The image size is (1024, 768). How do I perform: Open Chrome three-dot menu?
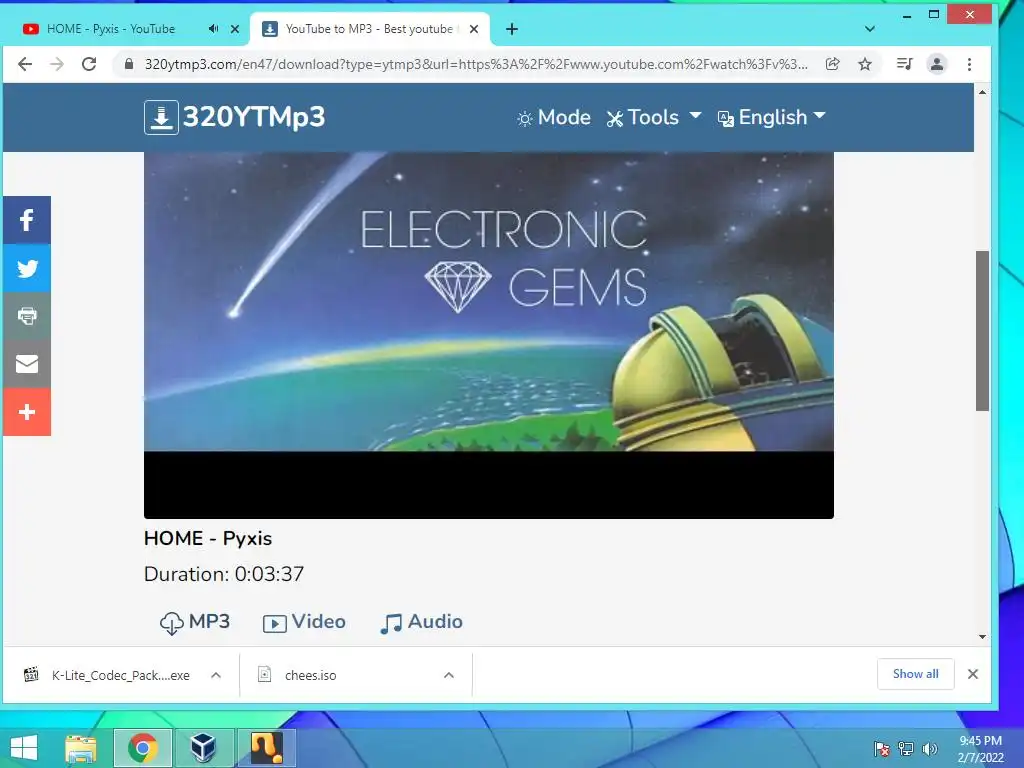point(969,64)
